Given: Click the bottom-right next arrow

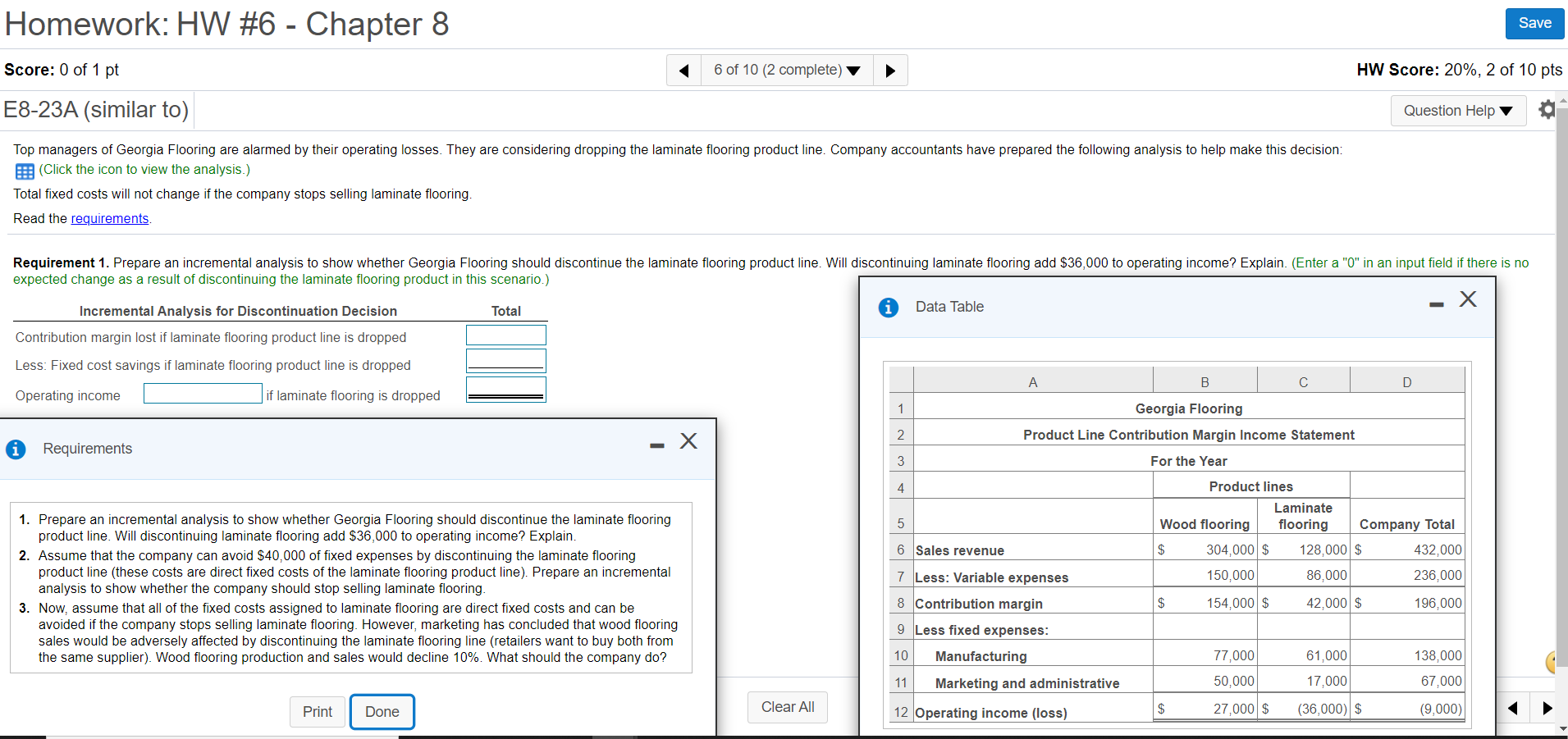Looking at the screenshot, I should [1547, 708].
